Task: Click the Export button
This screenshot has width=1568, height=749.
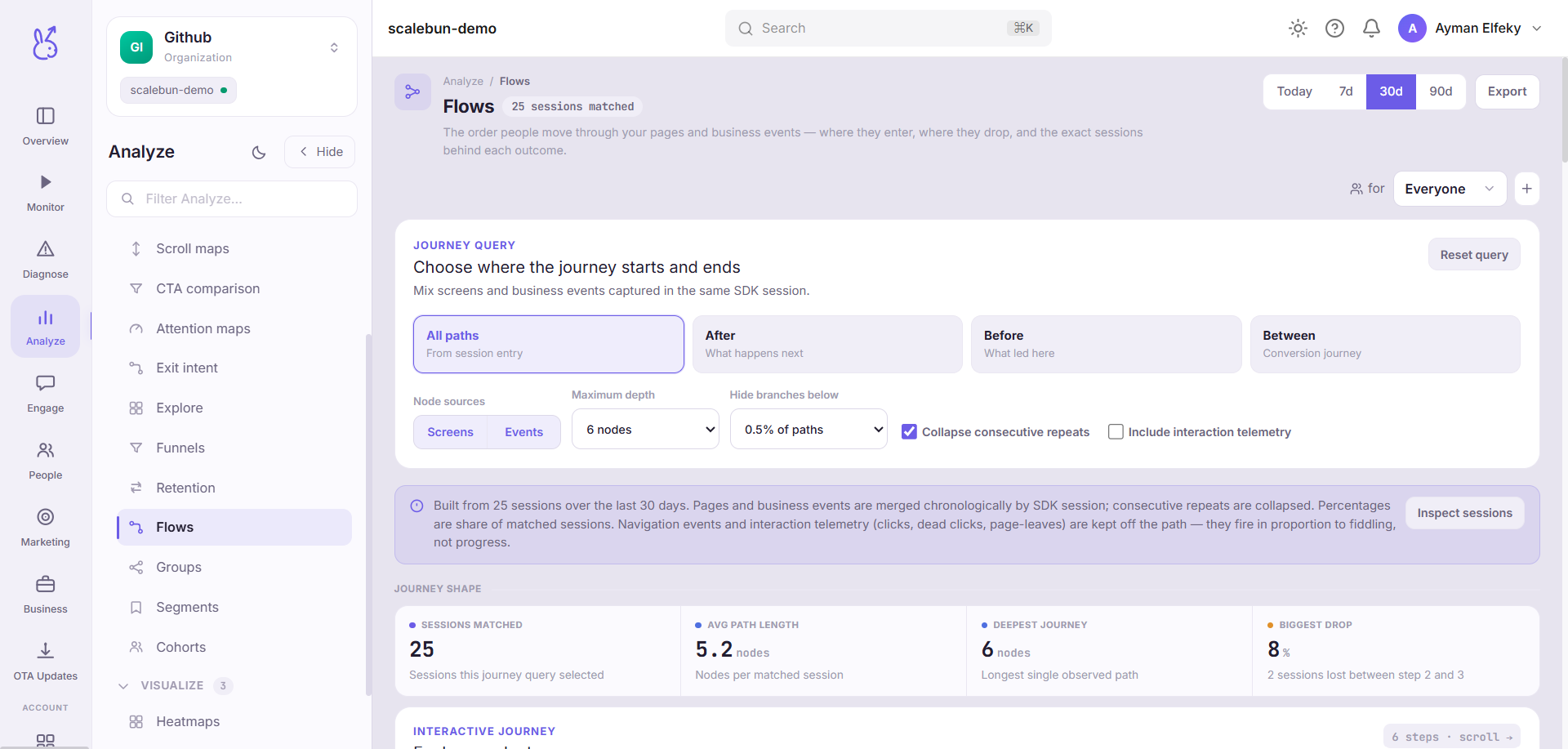Action: [x=1507, y=91]
